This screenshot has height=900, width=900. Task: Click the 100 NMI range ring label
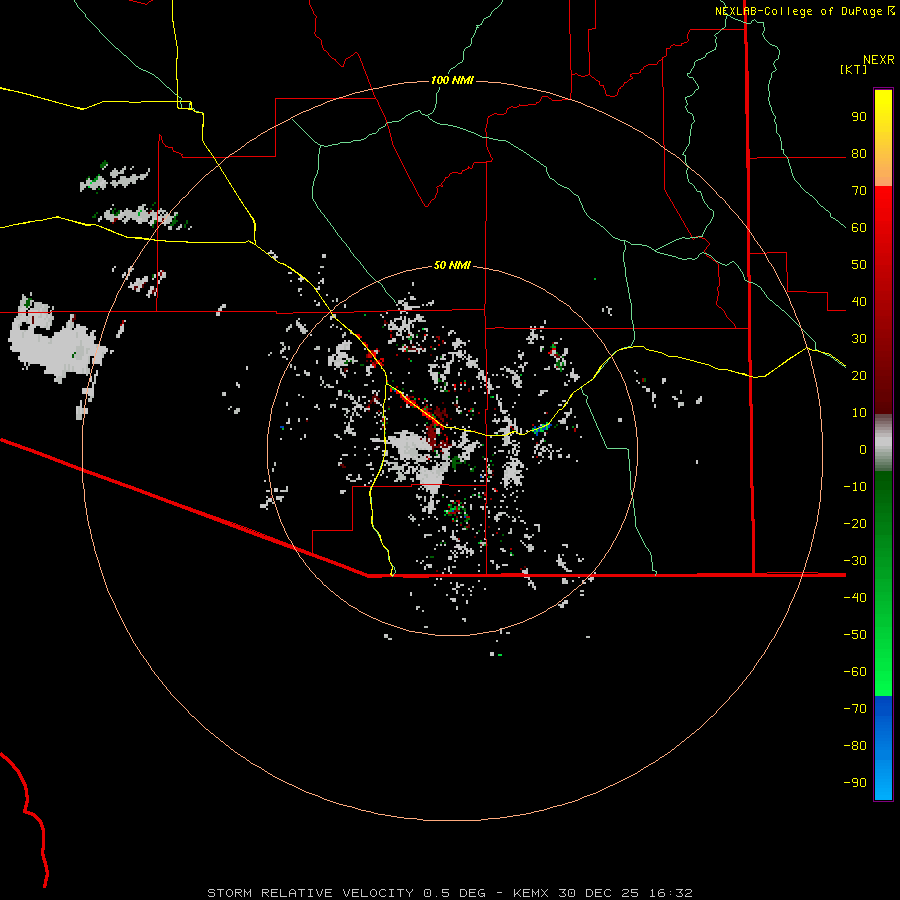point(452,80)
